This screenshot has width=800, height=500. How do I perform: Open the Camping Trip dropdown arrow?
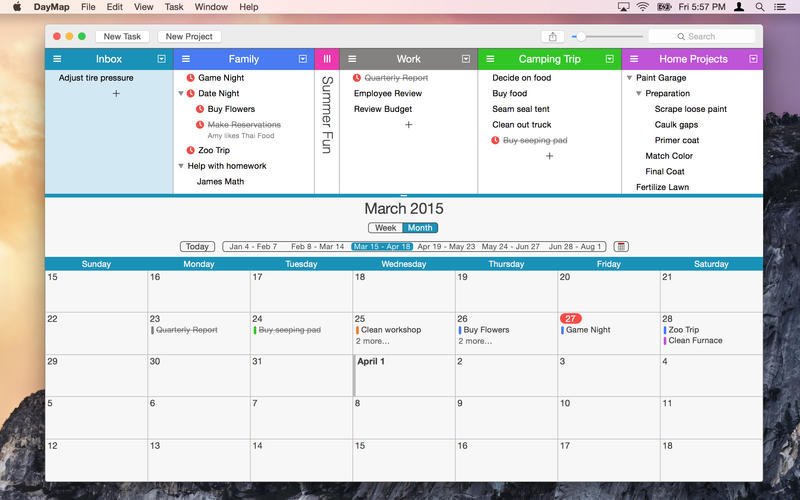click(610, 59)
